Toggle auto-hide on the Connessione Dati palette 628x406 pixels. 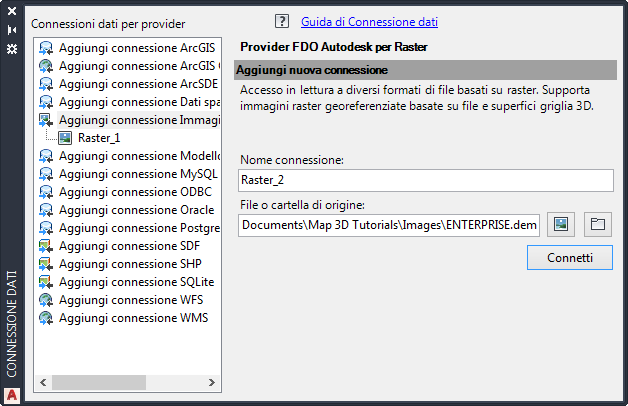(12, 30)
